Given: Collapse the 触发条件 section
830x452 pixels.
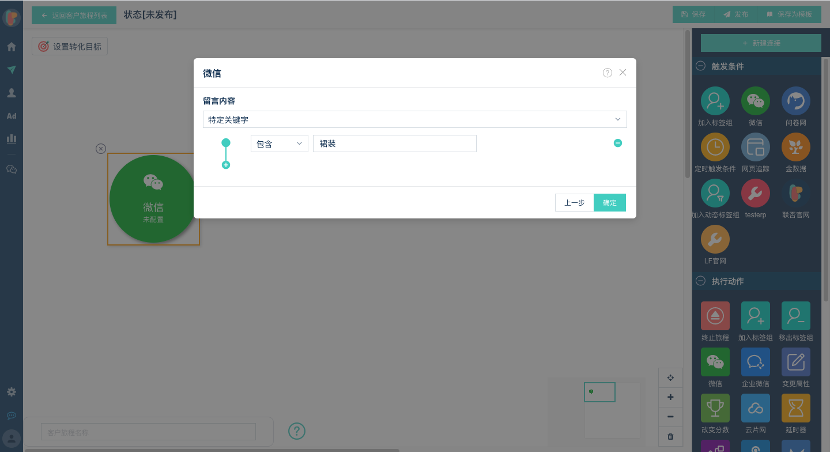Looking at the screenshot, I should point(700,66).
